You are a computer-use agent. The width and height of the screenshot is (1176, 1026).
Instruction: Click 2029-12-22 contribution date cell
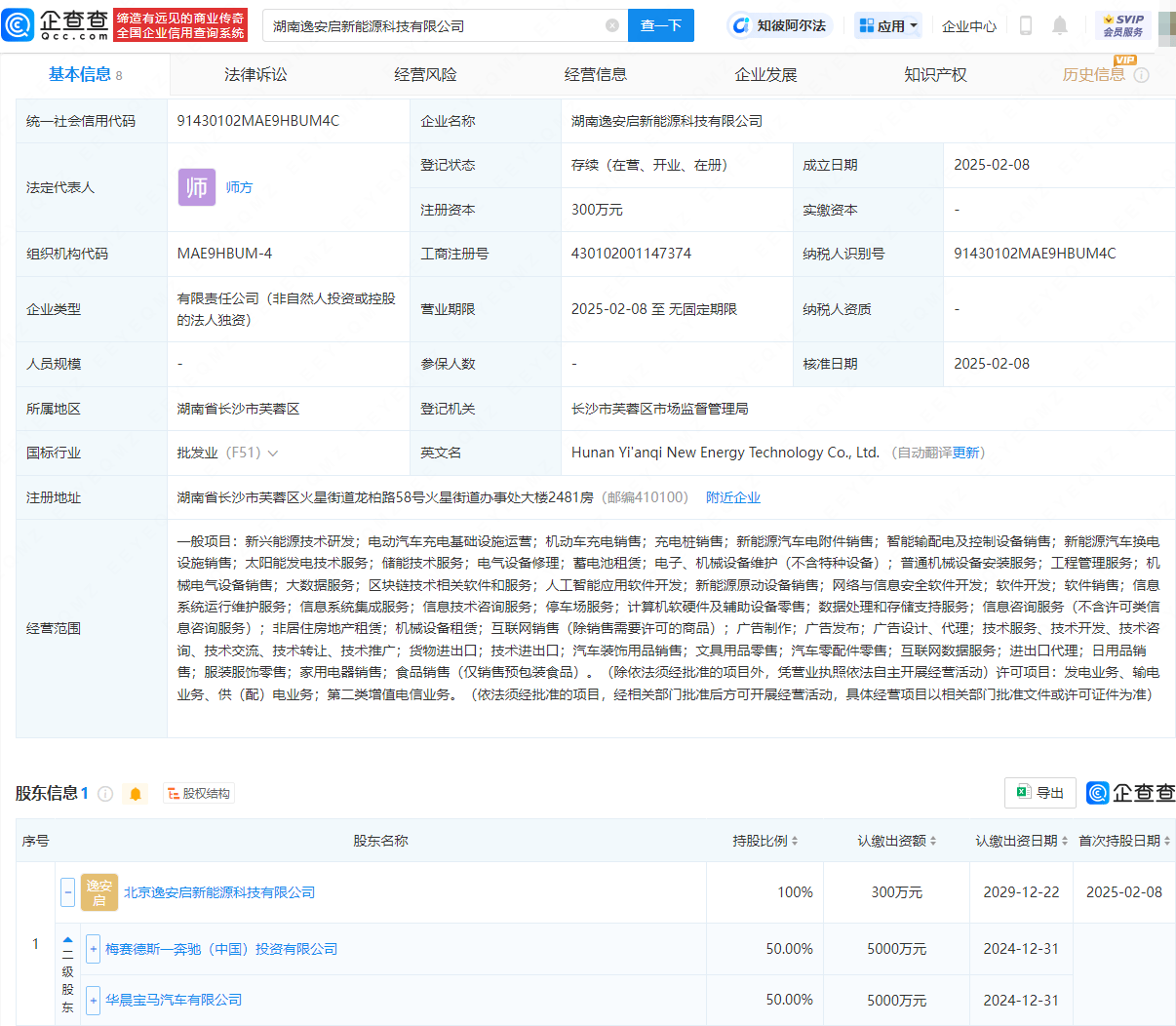point(1021,892)
